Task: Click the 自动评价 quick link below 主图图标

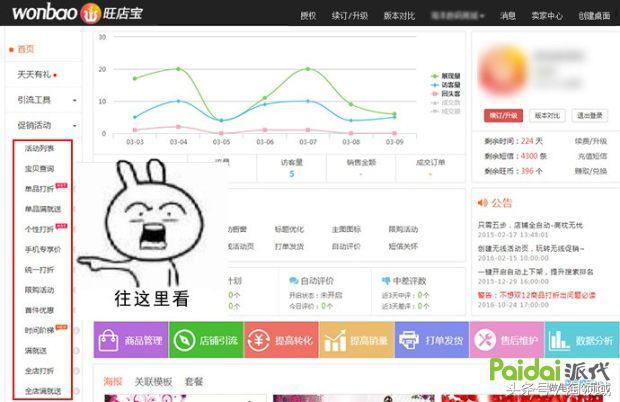Action: 346,246
